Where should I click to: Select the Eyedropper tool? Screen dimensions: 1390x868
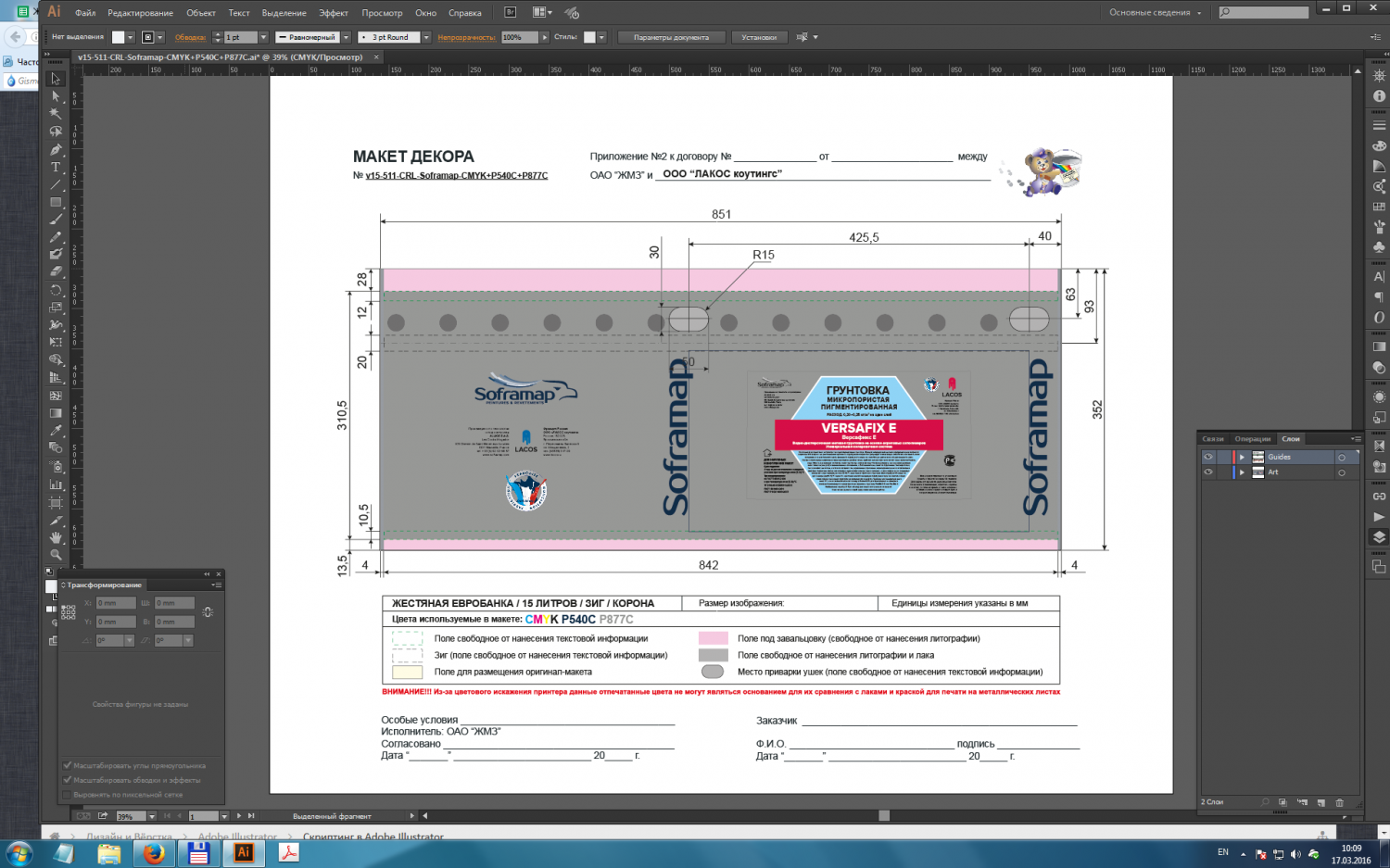coord(56,431)
